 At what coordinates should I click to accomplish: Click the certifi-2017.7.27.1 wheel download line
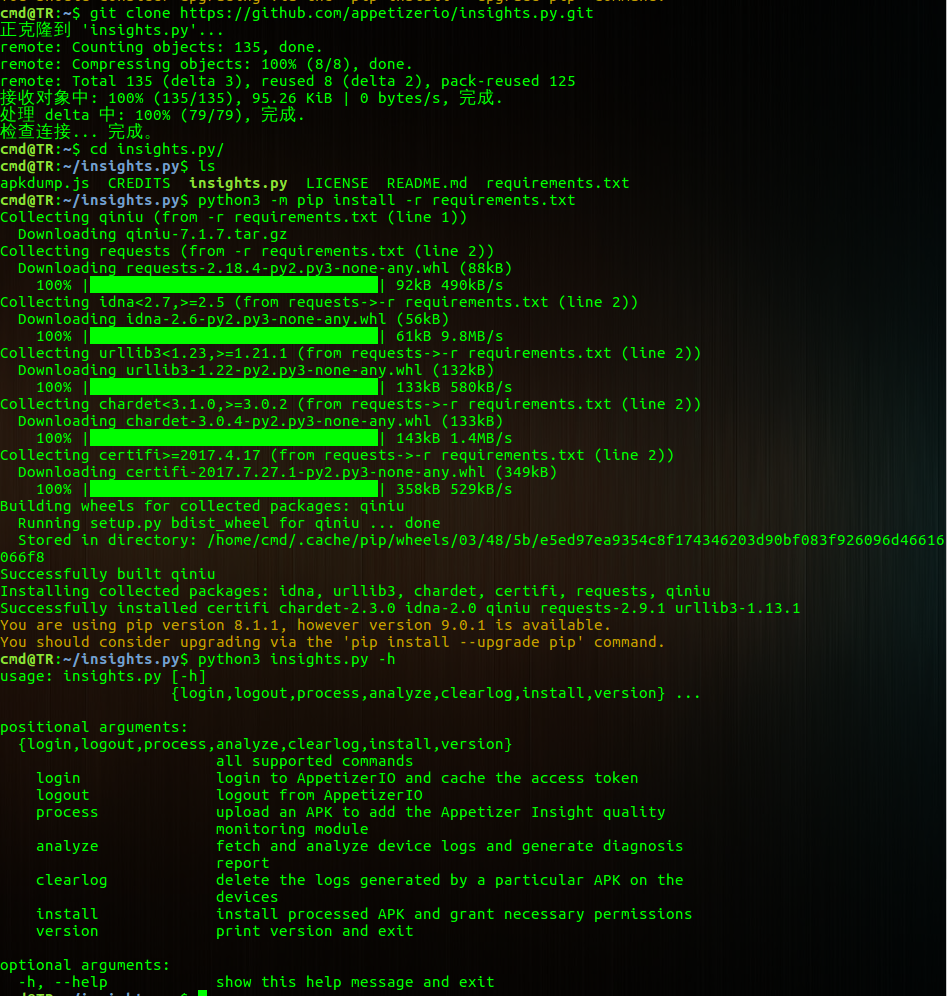[x=288, y=472]
